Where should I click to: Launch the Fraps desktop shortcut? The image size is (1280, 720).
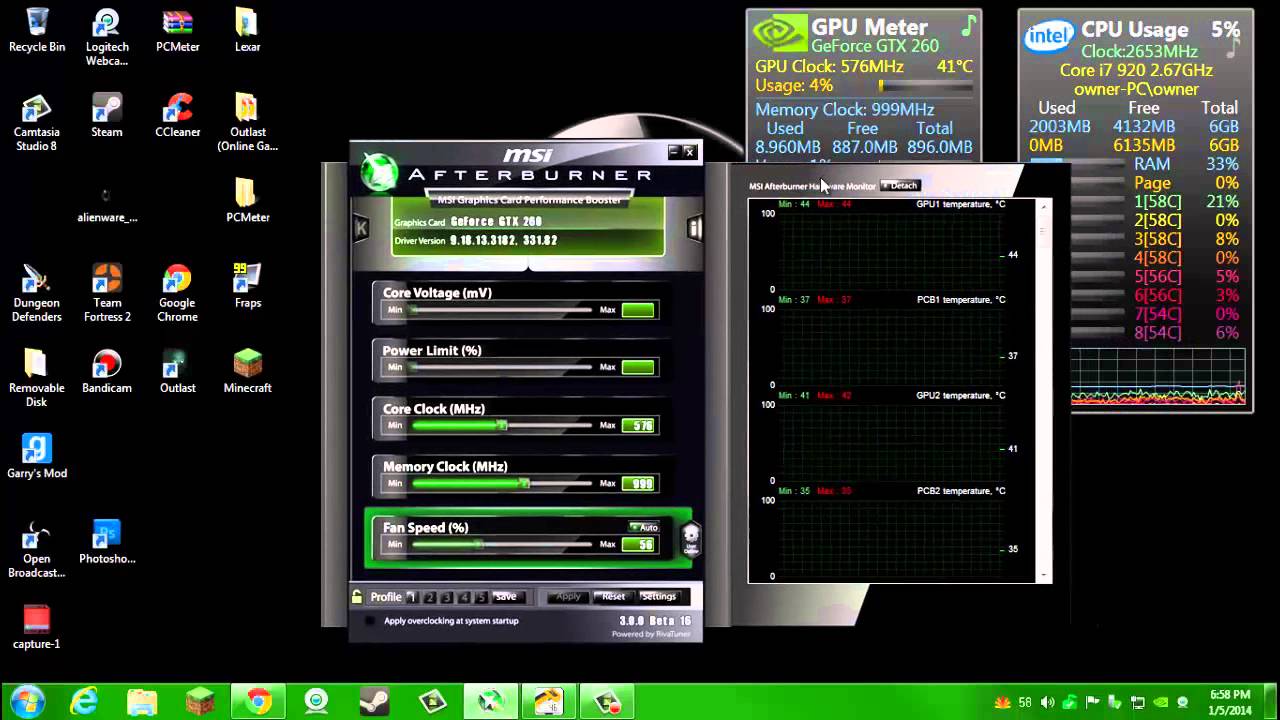[248, 286]
